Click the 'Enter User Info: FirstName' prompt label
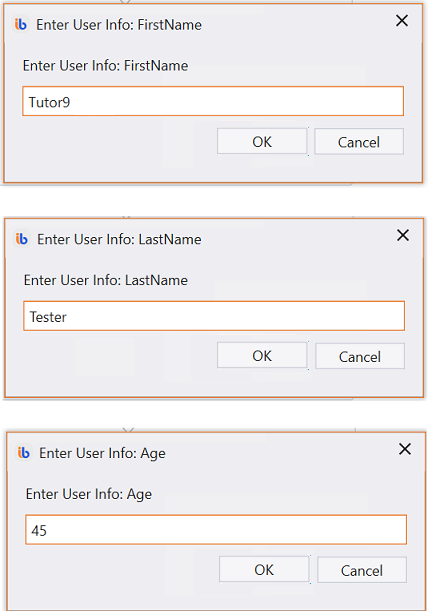 [105, 65]
